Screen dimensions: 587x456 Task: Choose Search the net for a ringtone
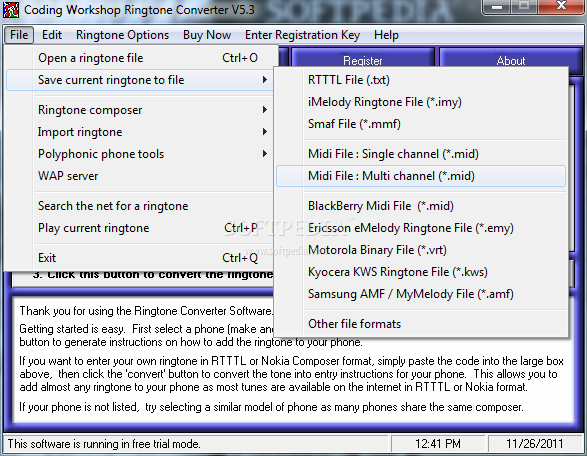(141, 206)
